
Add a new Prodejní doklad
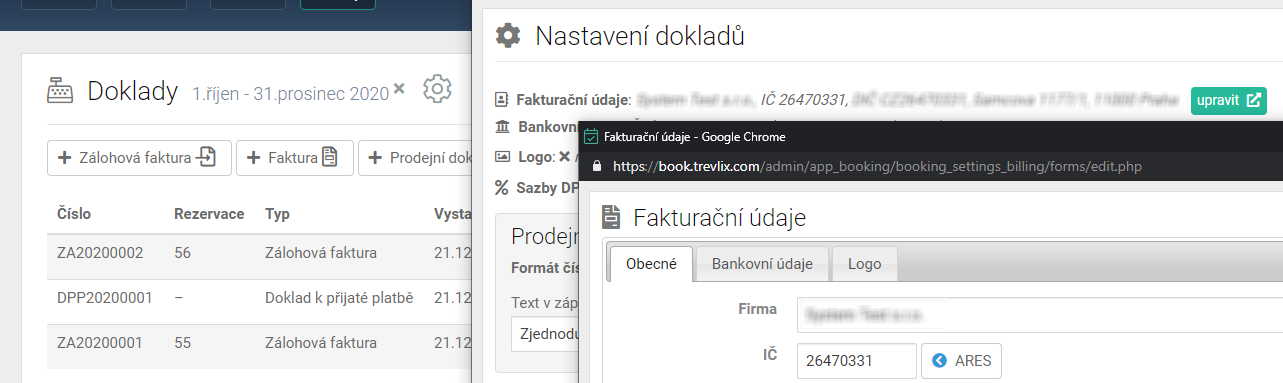(x=415, y=157)
